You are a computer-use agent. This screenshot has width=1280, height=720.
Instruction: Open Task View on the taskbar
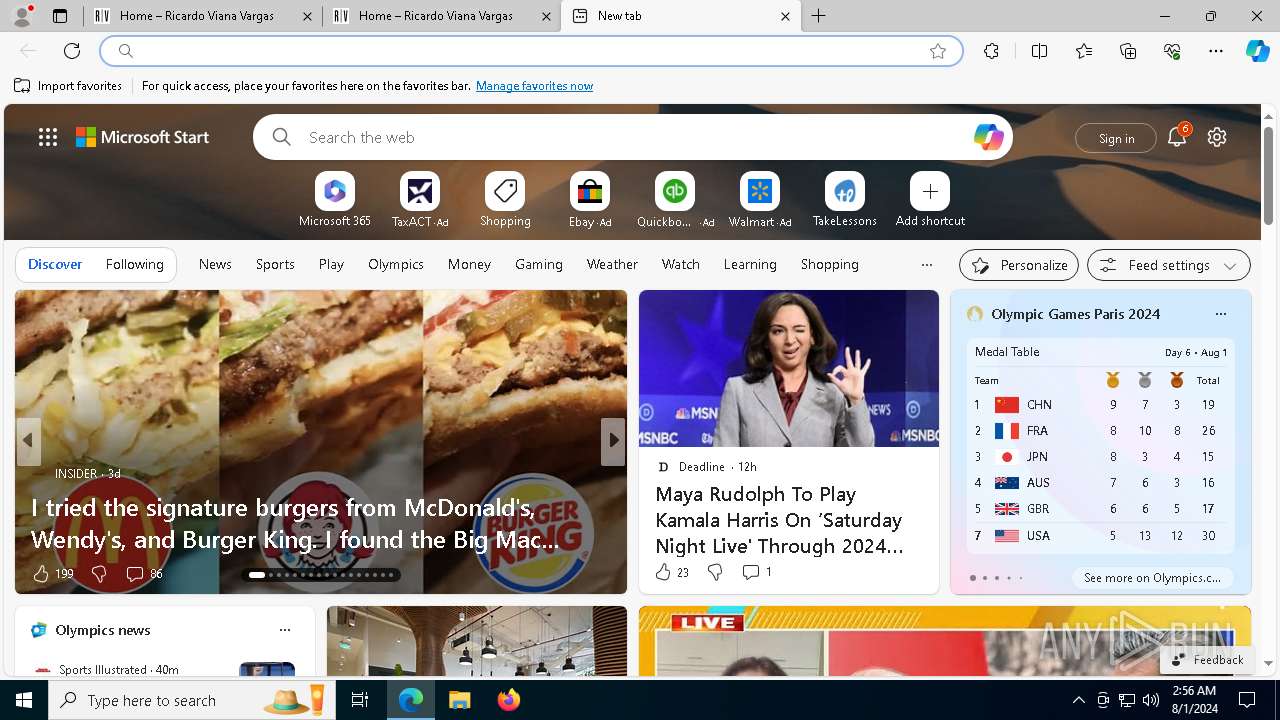click(360, 700)
